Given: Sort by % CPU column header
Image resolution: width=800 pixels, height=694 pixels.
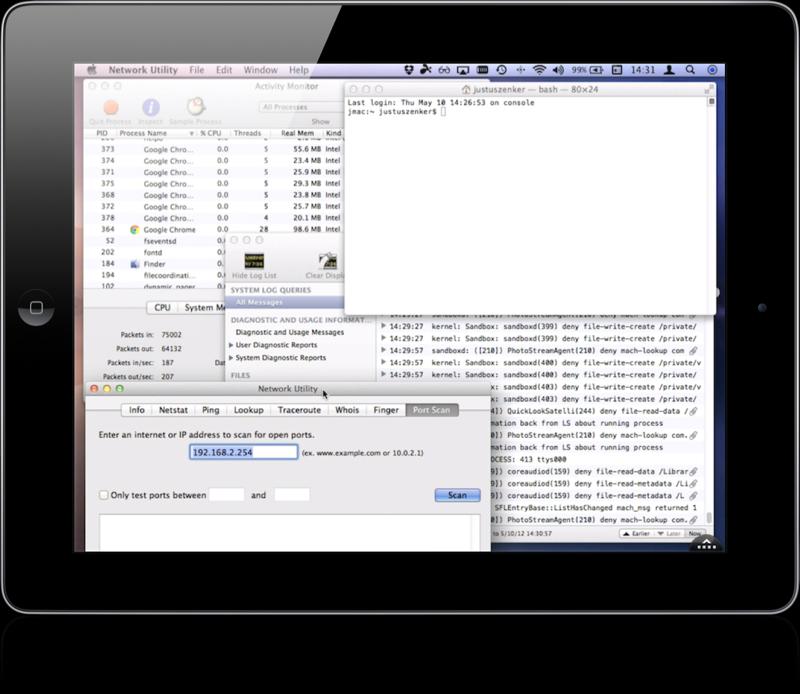Looking at the screenshot, I should pyautogui.click(x=211, y=134).
